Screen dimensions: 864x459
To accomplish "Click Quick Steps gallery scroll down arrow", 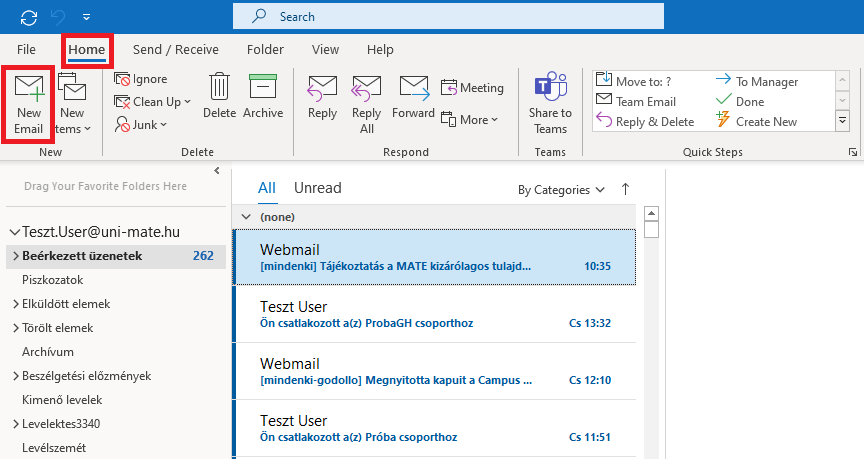I will pyautogui.click(x=843, y=101).
